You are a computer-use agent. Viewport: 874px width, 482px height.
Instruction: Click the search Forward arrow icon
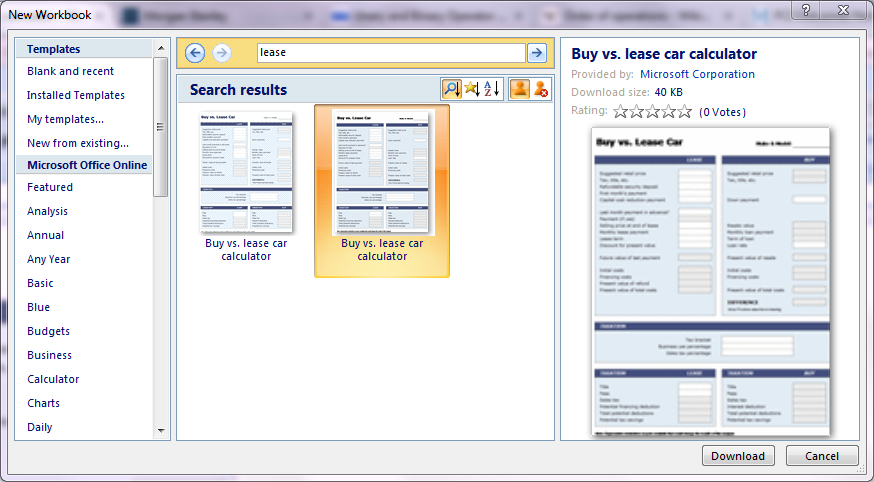pos(222,53)
